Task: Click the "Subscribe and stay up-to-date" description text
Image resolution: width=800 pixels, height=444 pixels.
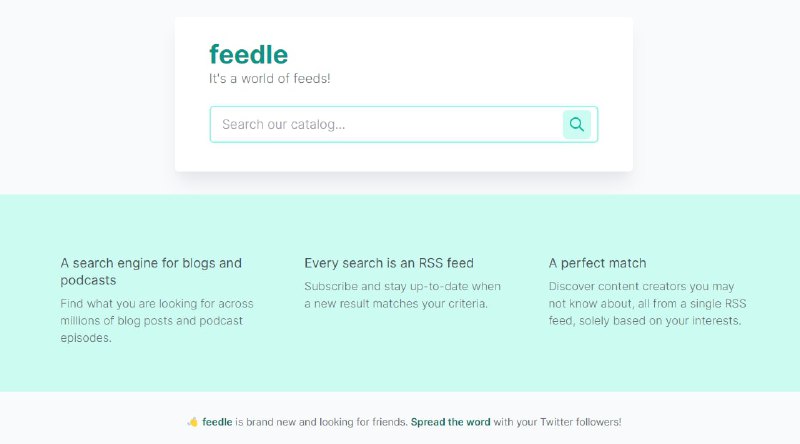Action: [x=402, y=286]
